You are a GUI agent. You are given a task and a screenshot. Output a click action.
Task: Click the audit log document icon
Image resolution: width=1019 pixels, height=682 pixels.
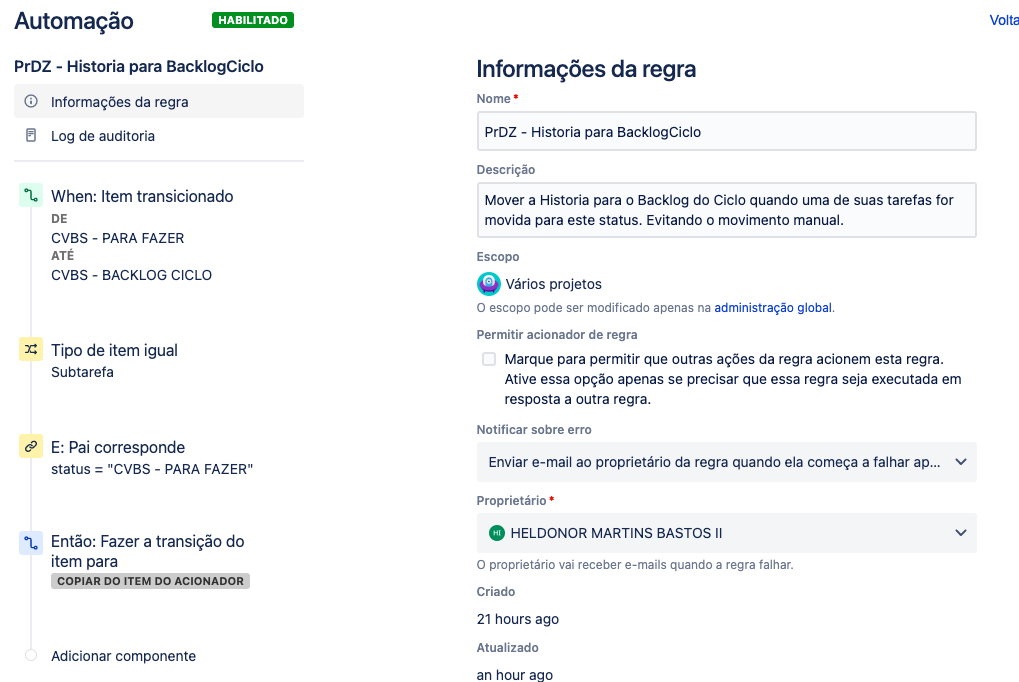[x=31, y=135]
